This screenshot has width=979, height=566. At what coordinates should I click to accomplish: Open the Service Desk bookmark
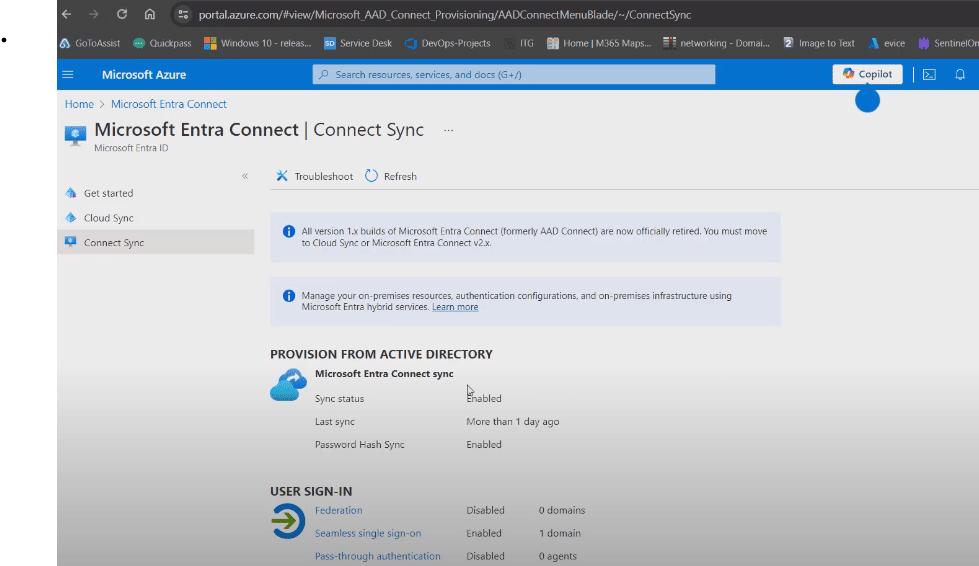pos(357,43)
